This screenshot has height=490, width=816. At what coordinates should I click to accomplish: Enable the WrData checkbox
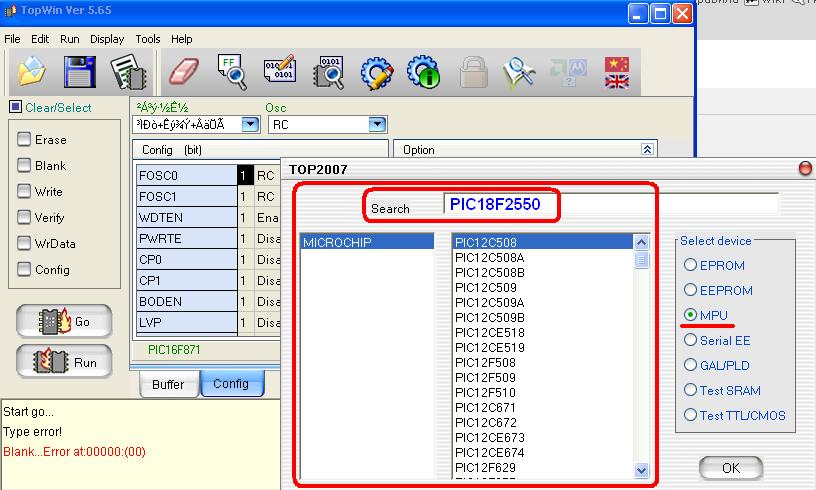[24, 243]
